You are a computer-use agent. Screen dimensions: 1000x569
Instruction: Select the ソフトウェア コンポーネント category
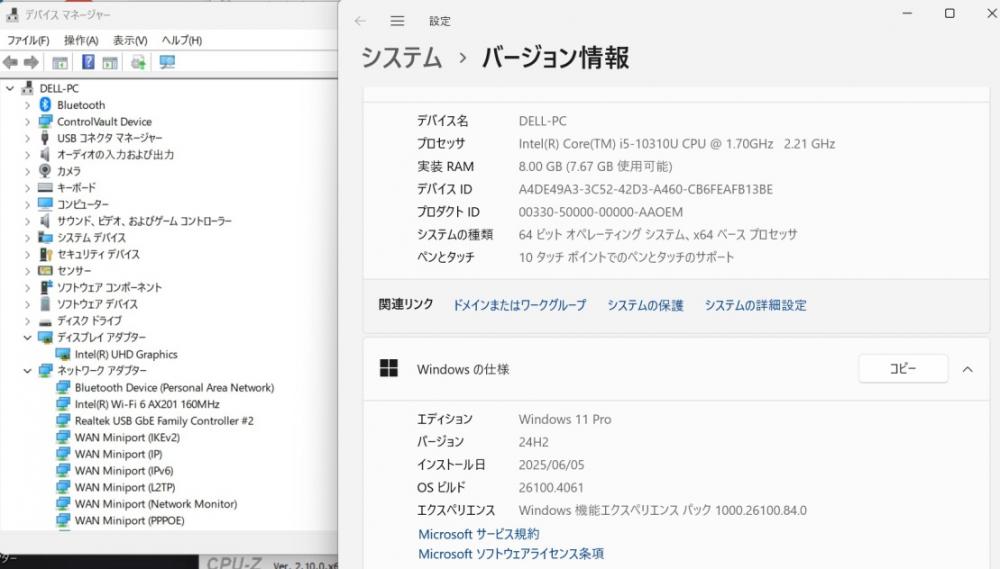[x=109, y=287]
